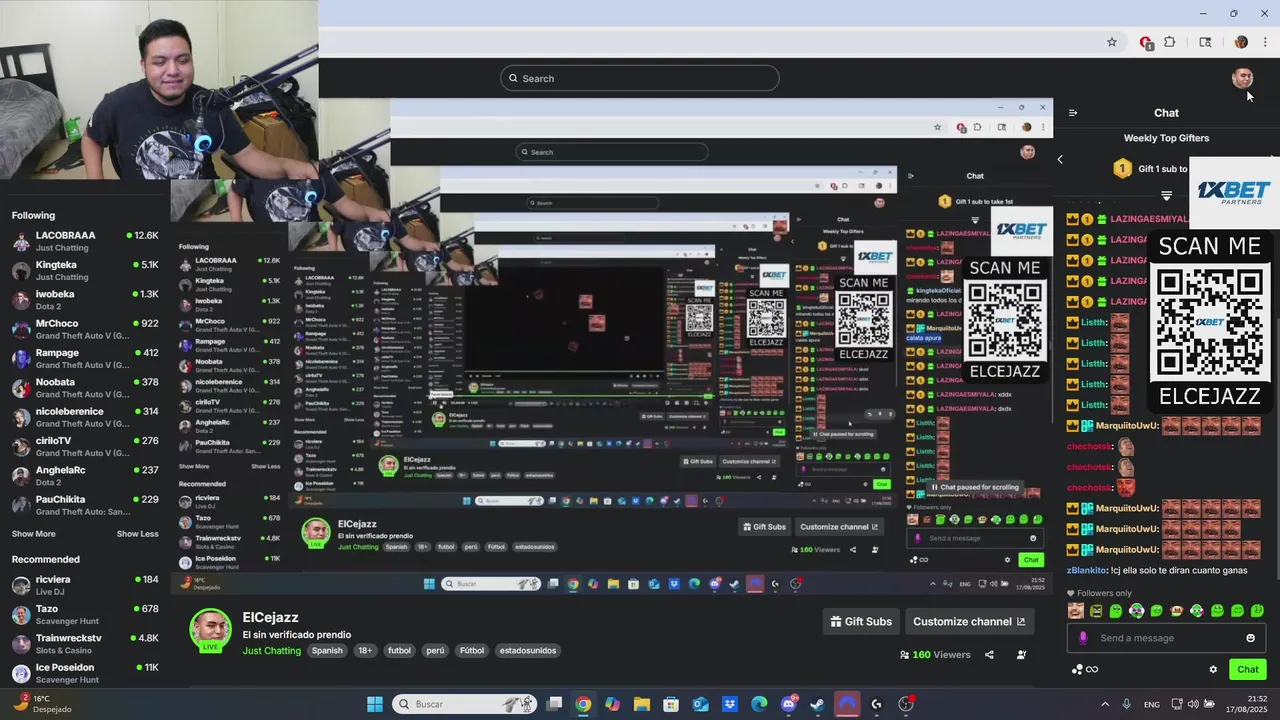The image size is (1280, 720).
Task: Open OBS Studio from the main taskbar
Action: (x=906, y=704)
